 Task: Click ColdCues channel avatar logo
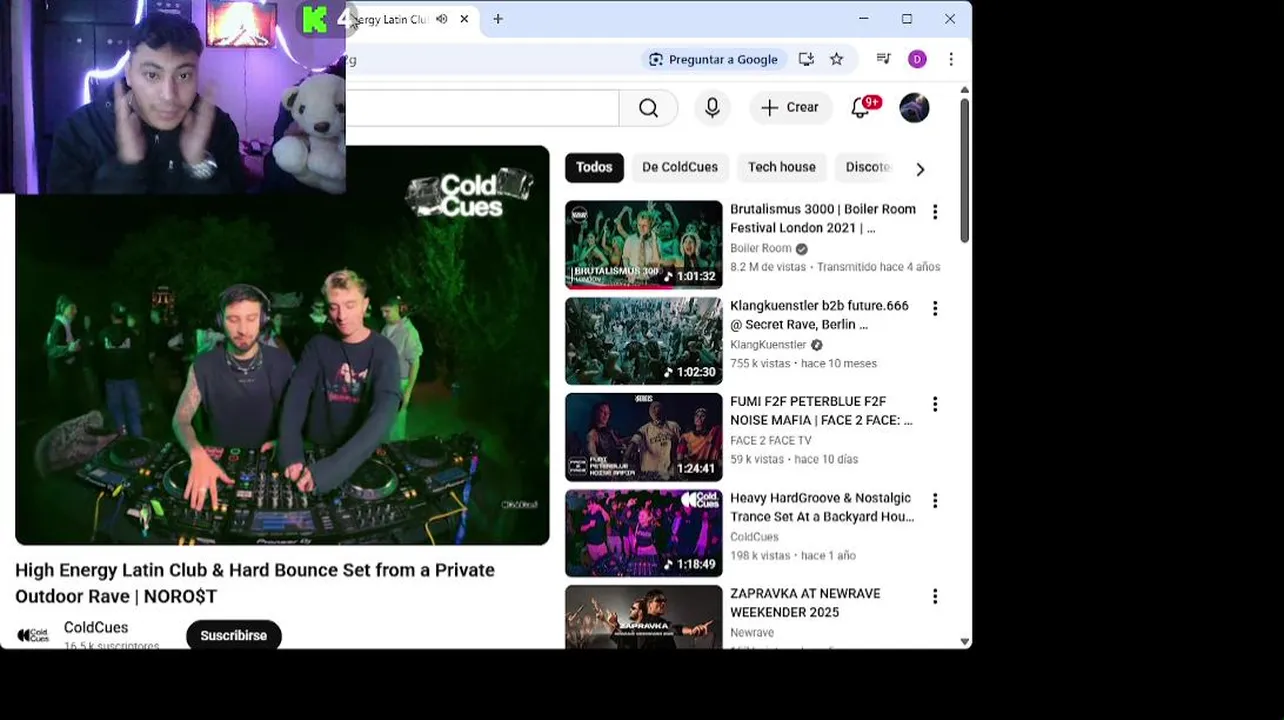pos(33,635)
